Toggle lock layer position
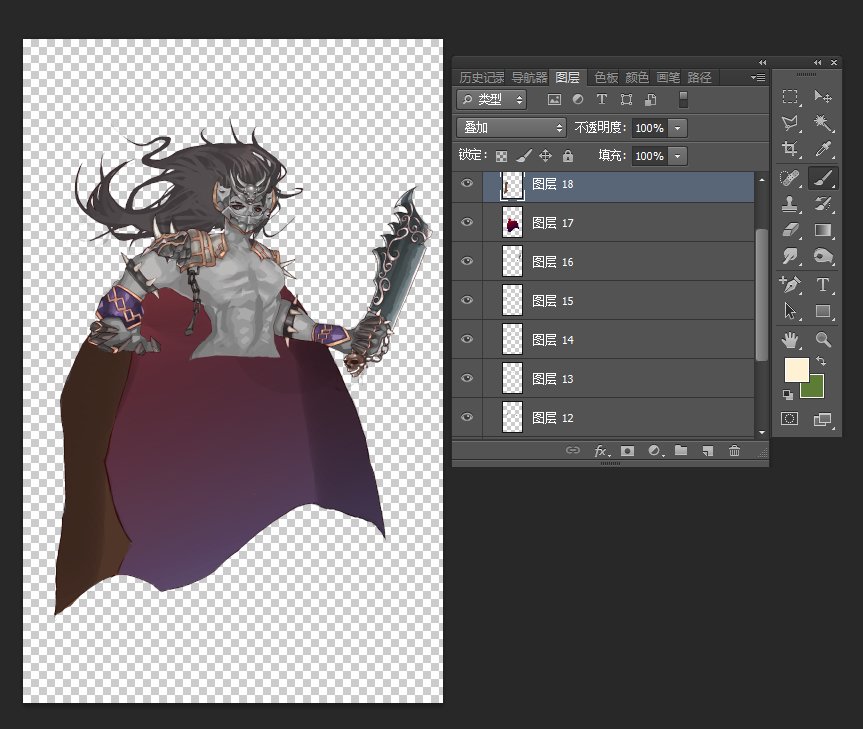 tap(545, 156)
